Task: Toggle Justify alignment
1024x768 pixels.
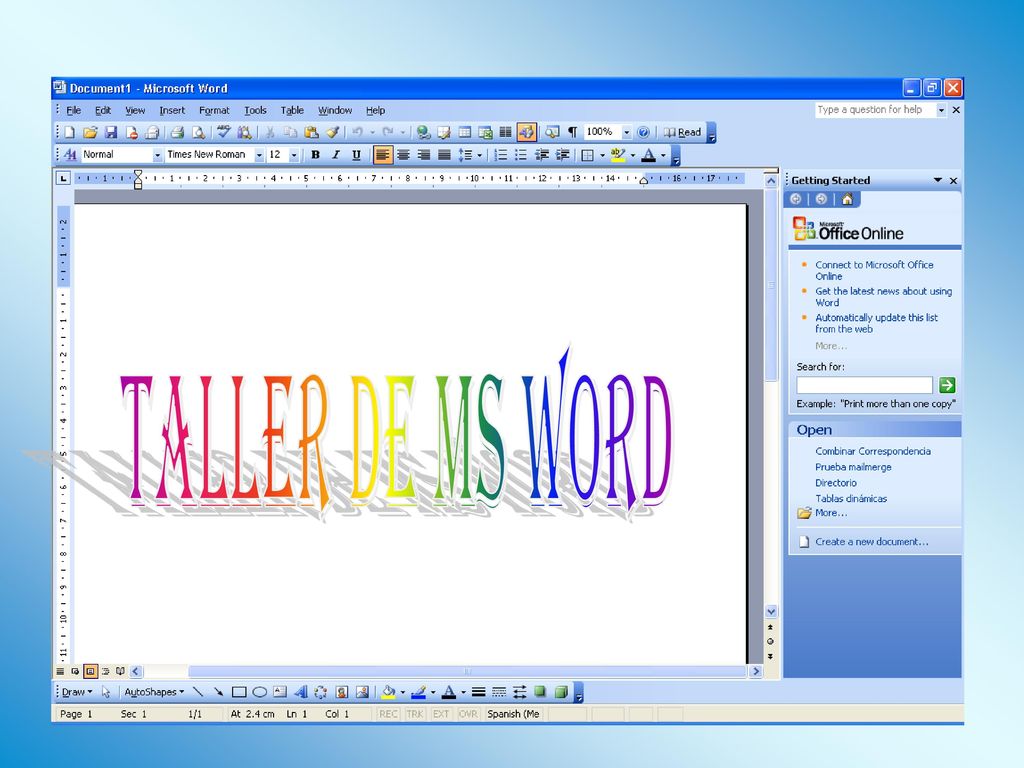Action: pos(444,155)
